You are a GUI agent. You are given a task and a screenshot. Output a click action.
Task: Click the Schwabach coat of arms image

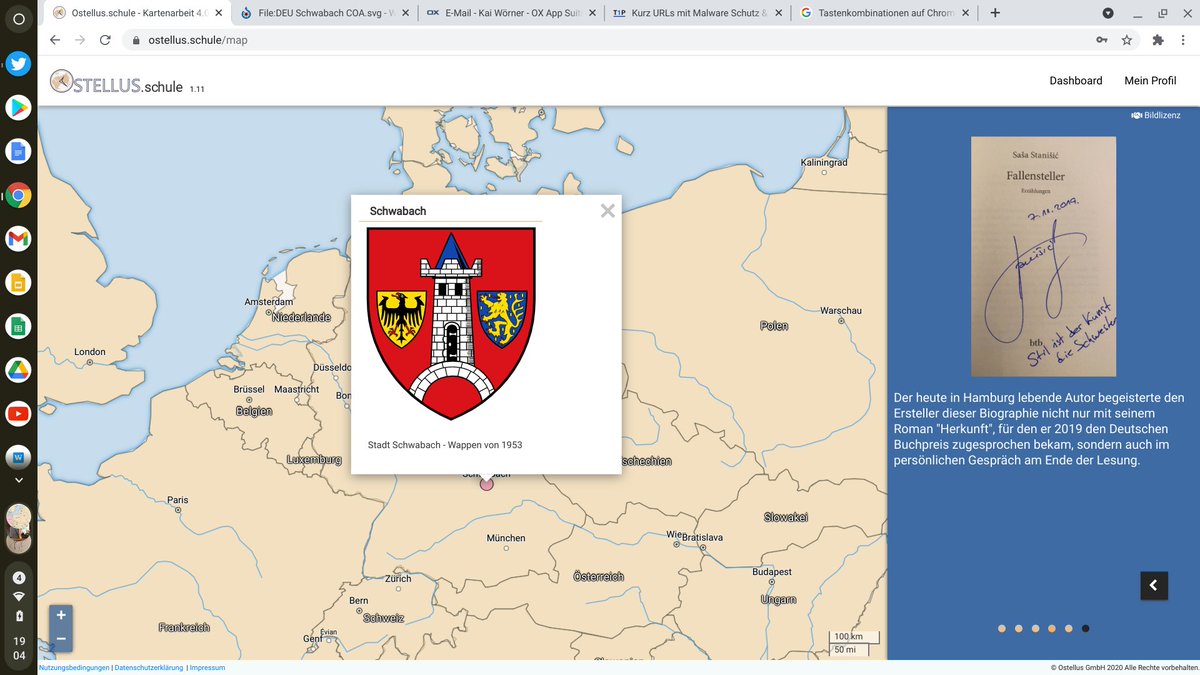[451, 324]
